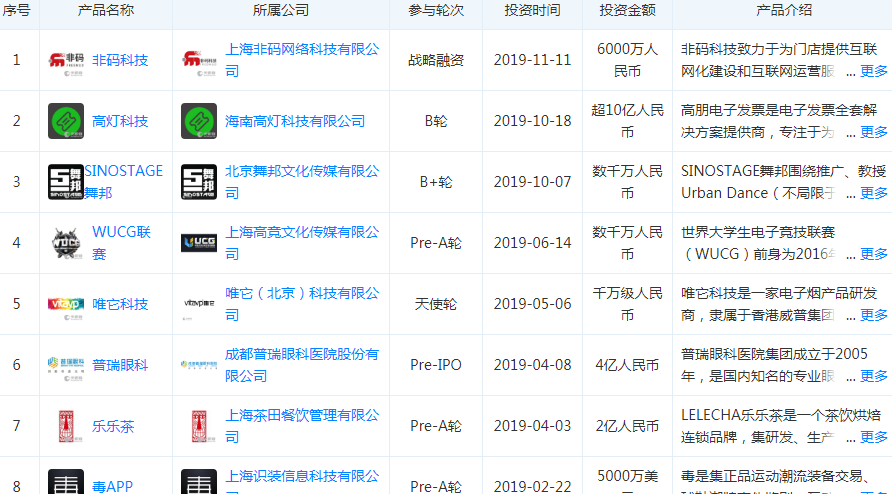
Task: Click the SINOSTAGE舞邦 product logo
Action: point(66,182)
